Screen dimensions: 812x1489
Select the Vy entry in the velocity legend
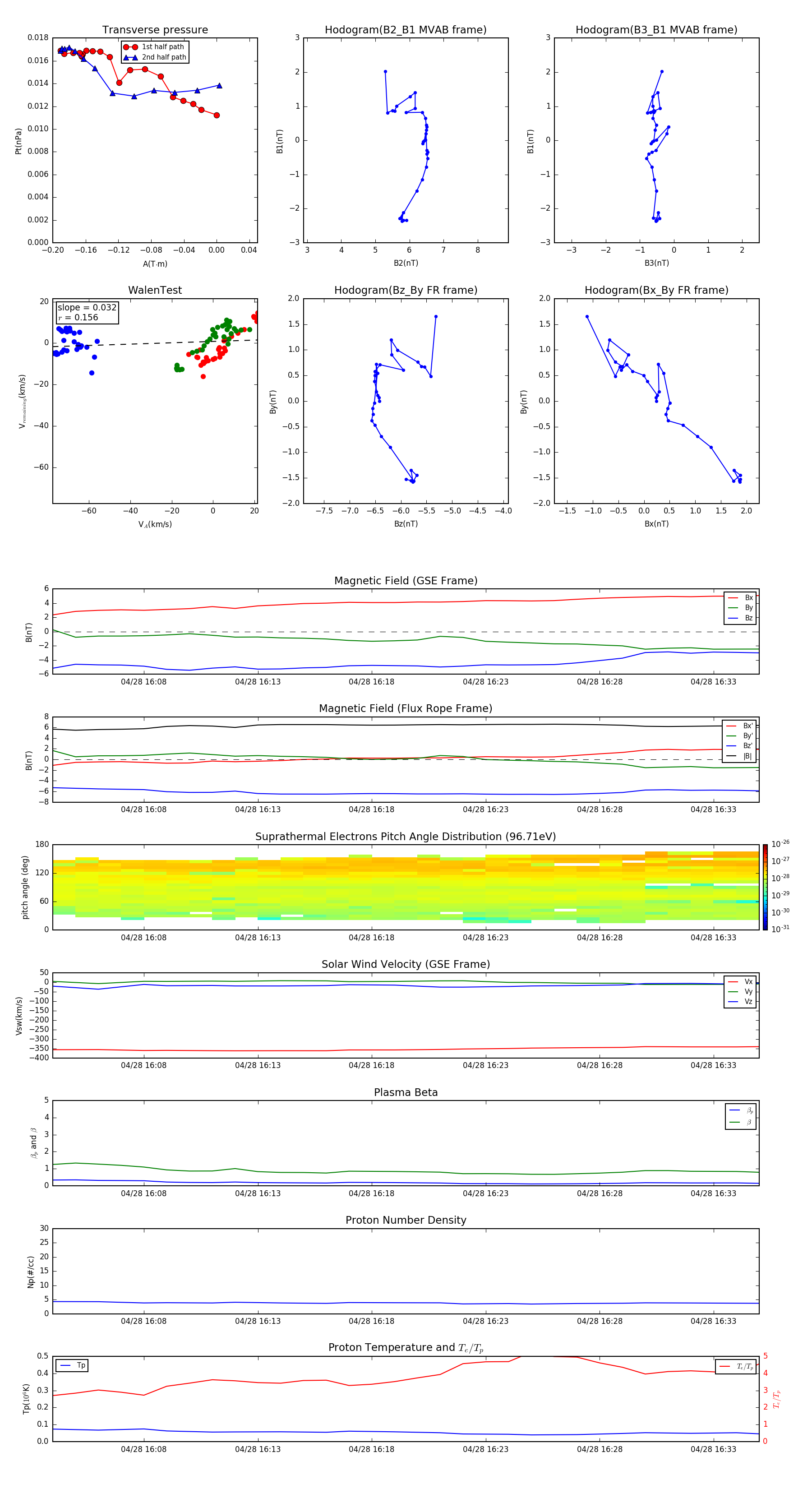[x=740, y=992]
